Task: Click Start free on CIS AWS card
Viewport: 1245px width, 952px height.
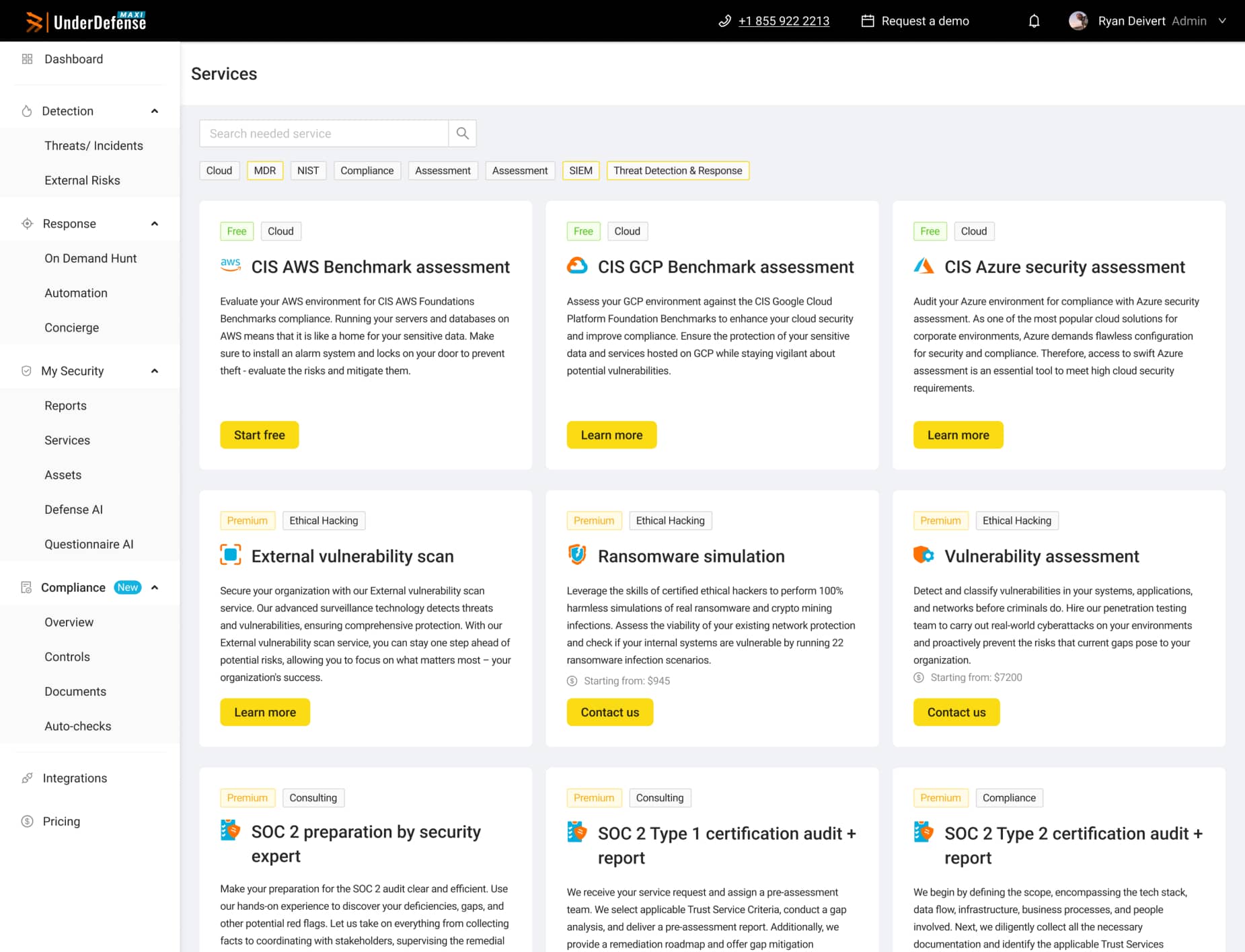Action: click(x=260, y=435)
